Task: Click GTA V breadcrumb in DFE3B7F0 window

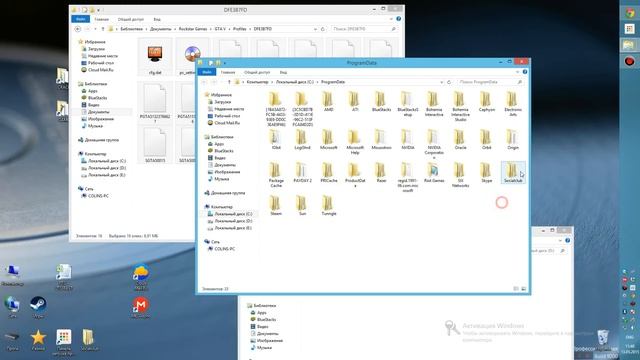Action: [220, 29]
